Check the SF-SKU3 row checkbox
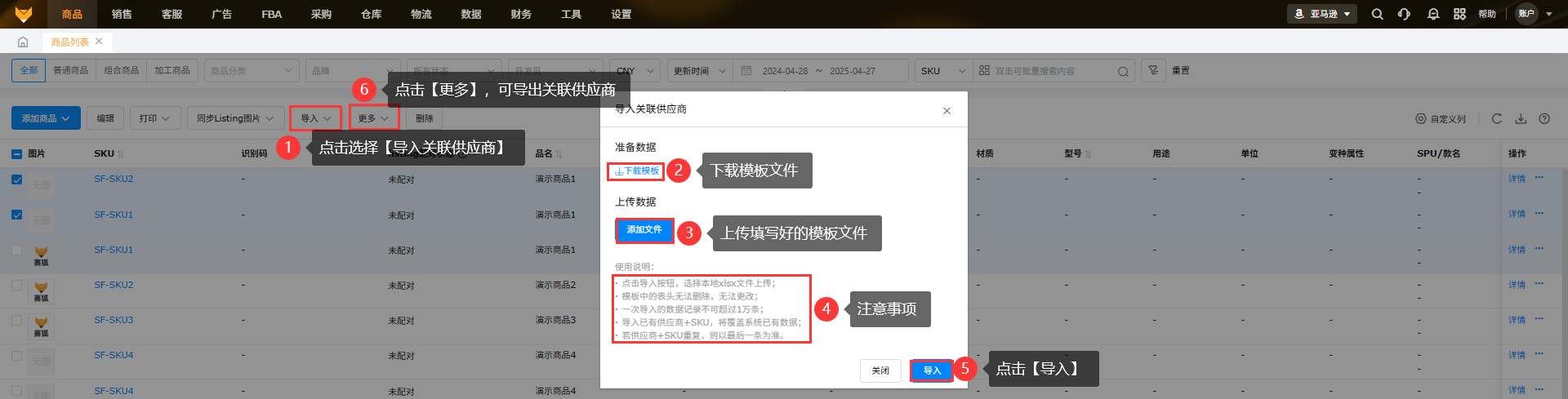Viewport: 1568px width, 399px height. (16, 320)
